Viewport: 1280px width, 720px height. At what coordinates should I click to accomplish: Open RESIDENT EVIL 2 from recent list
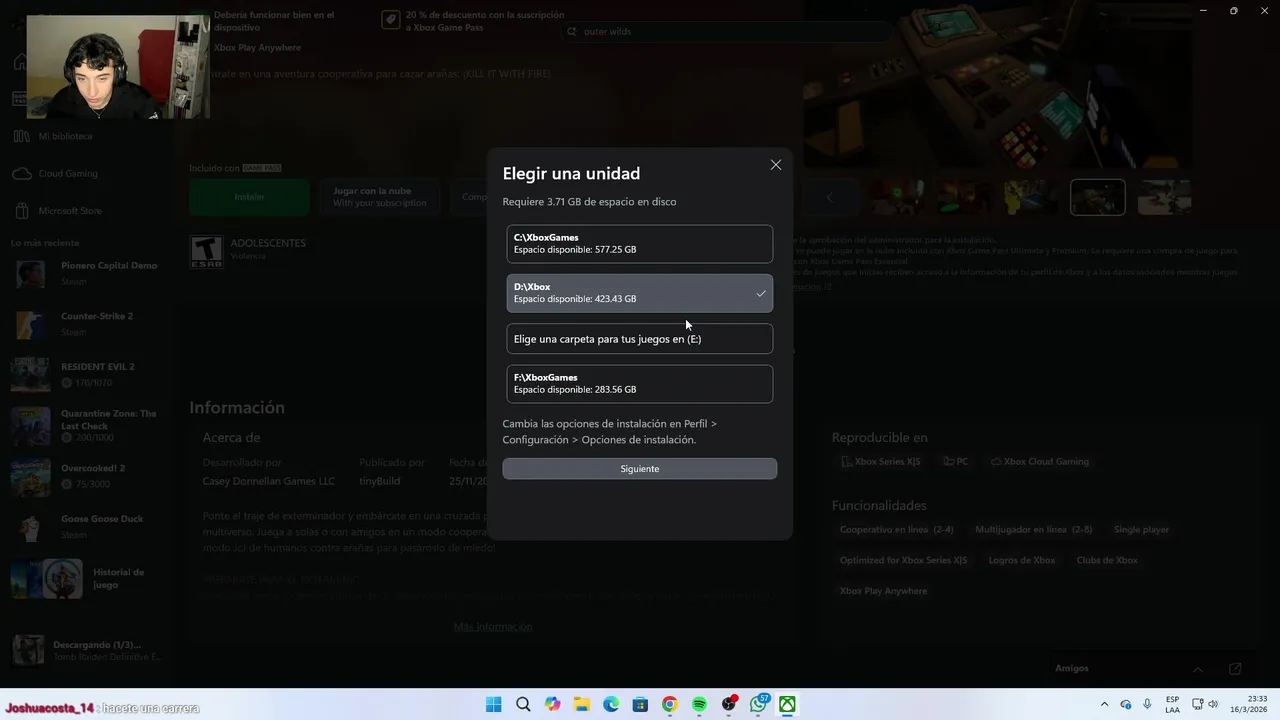88,374
